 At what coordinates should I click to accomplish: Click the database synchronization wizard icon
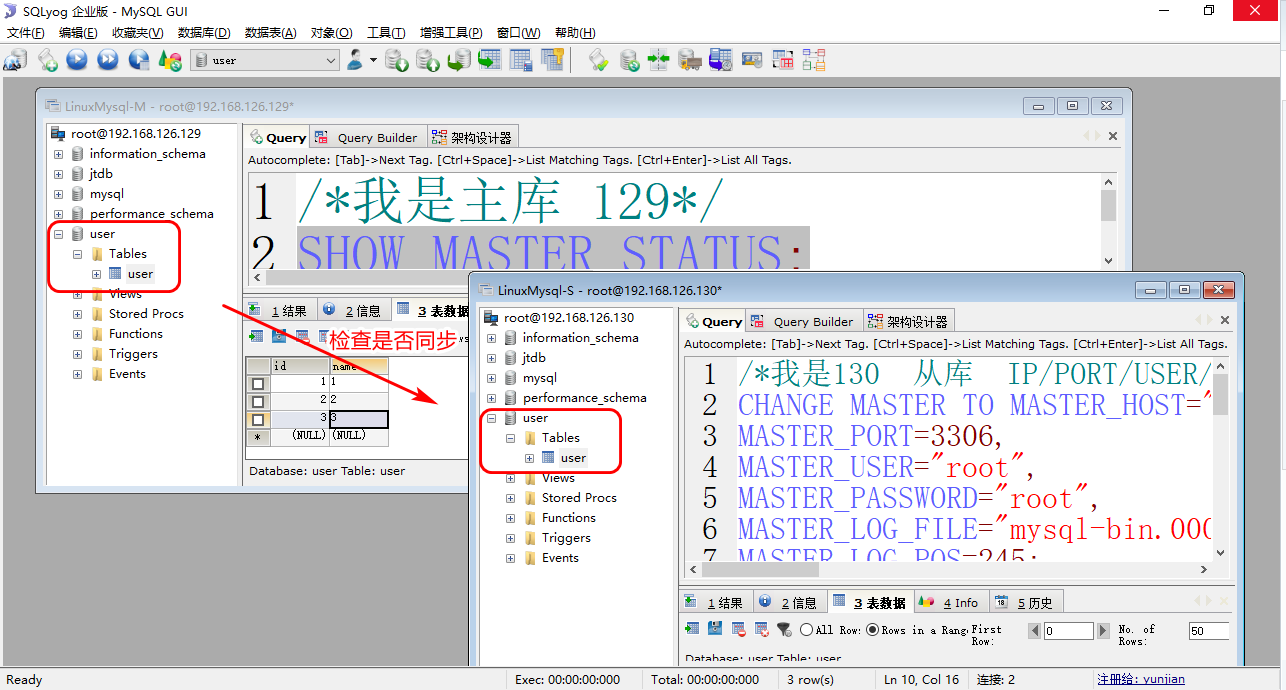click(x=629, y=60)
